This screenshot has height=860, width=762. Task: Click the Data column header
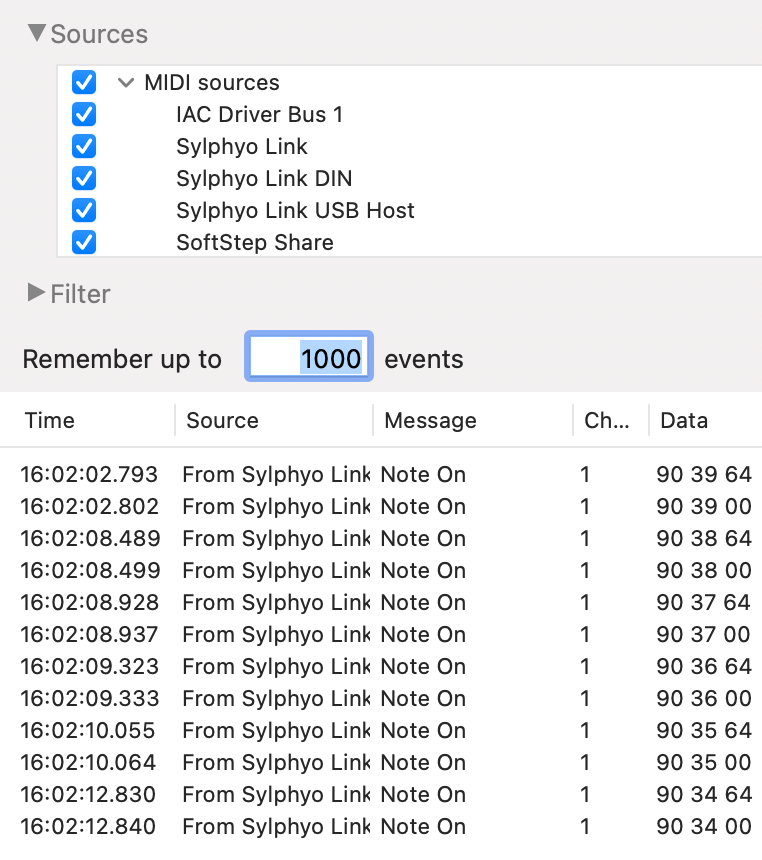coord(685,420)
